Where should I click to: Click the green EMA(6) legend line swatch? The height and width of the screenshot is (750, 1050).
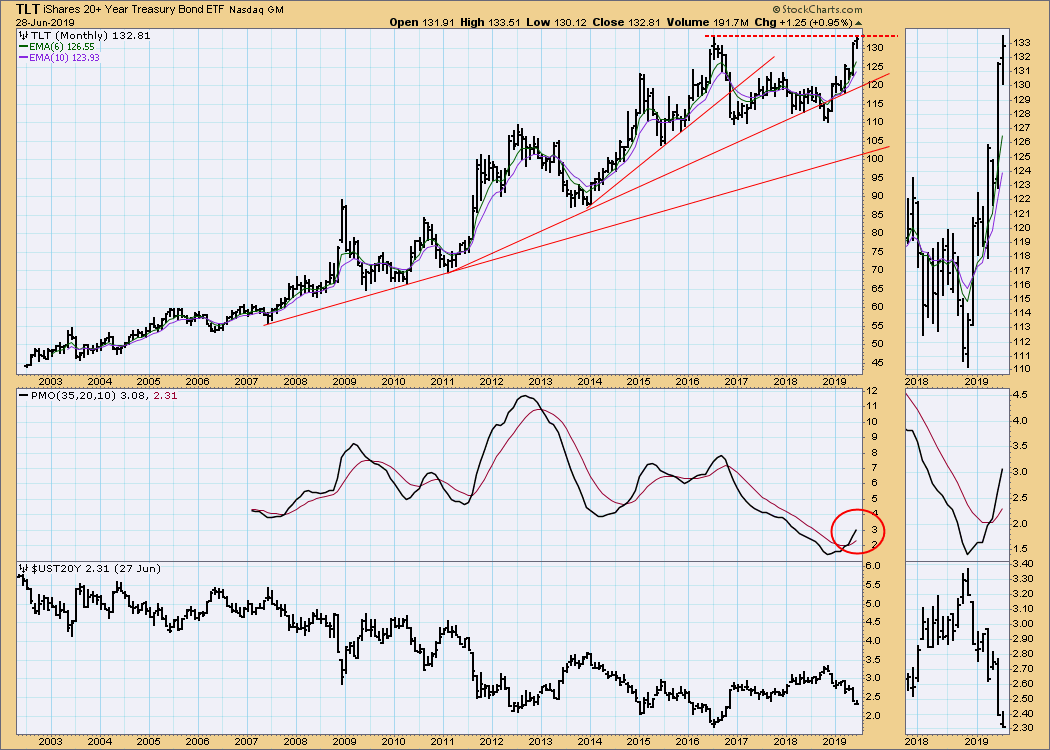pyautogui.click(x=23, y=47)
